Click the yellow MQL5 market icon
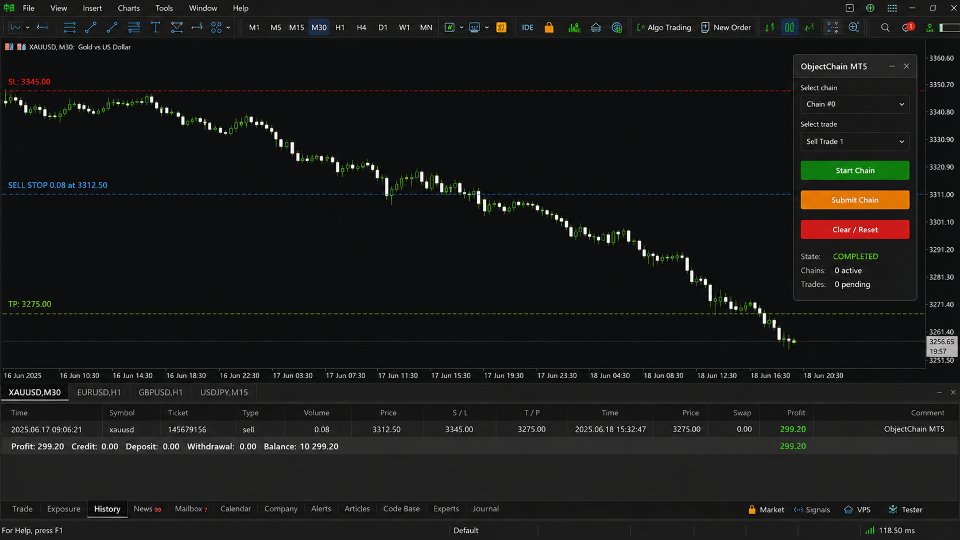 click(501, 27)
